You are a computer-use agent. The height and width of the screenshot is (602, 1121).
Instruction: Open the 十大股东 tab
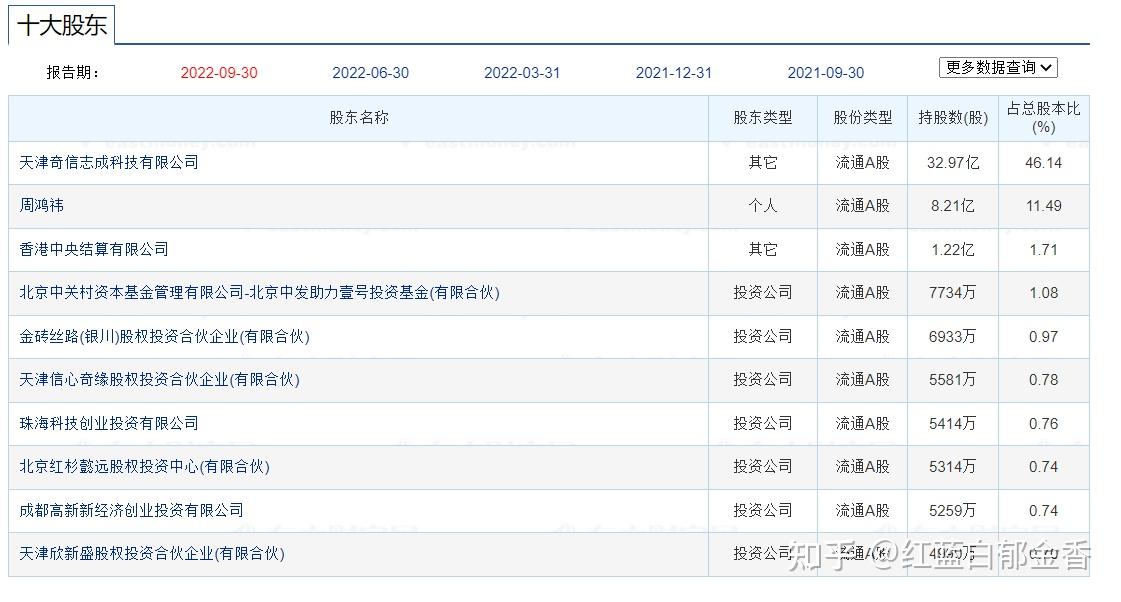[x=61, y=25]
